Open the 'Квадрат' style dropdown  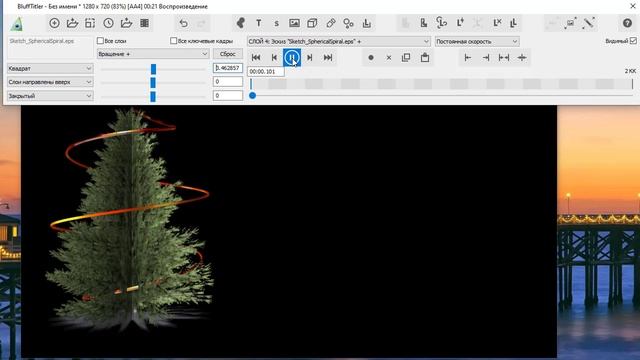click(50, 69)
